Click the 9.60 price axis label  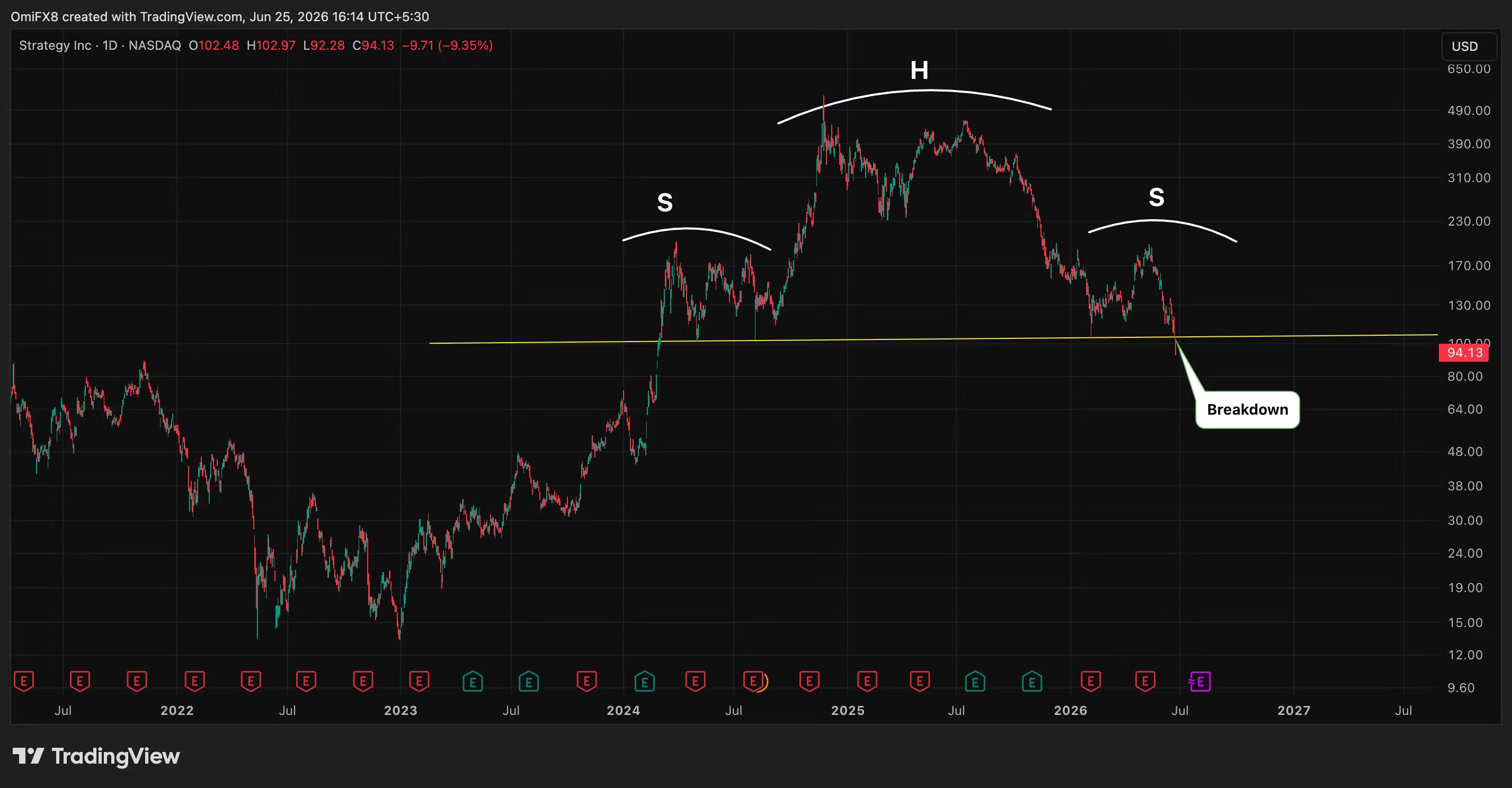click(x=1462, y=688)
